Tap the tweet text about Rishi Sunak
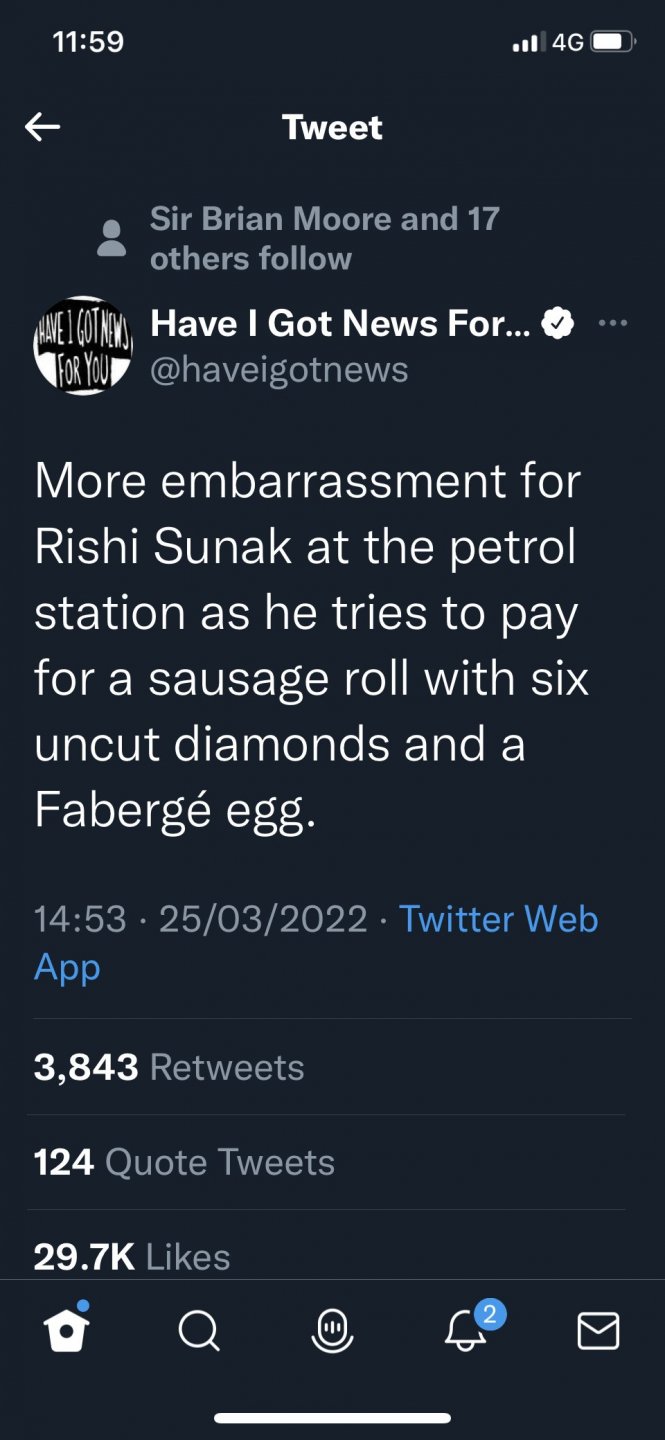 point(310,645)
